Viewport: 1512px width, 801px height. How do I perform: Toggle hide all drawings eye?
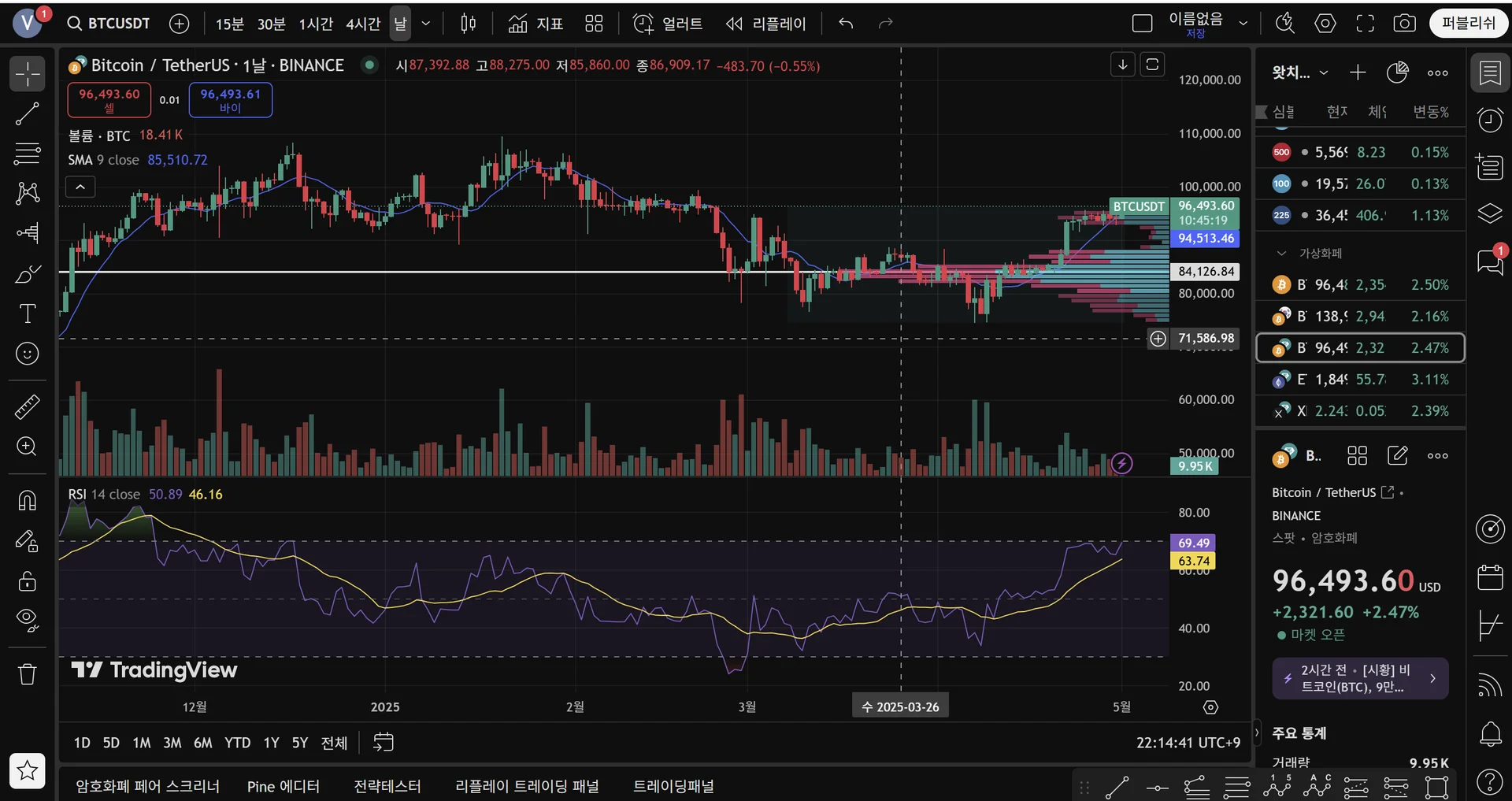point(28,621)
